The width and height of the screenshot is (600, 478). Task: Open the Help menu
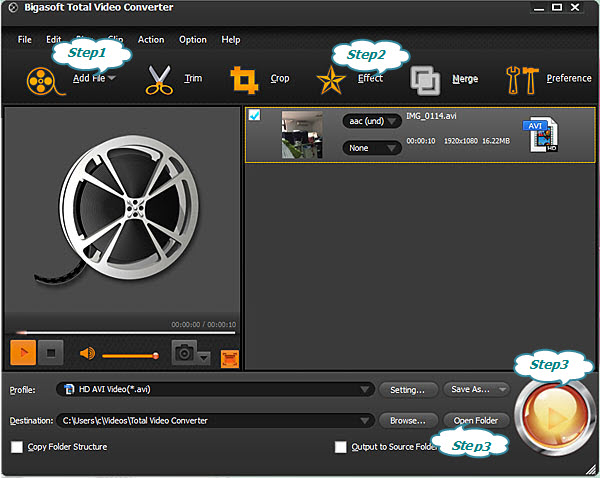(x=231, y=39)
